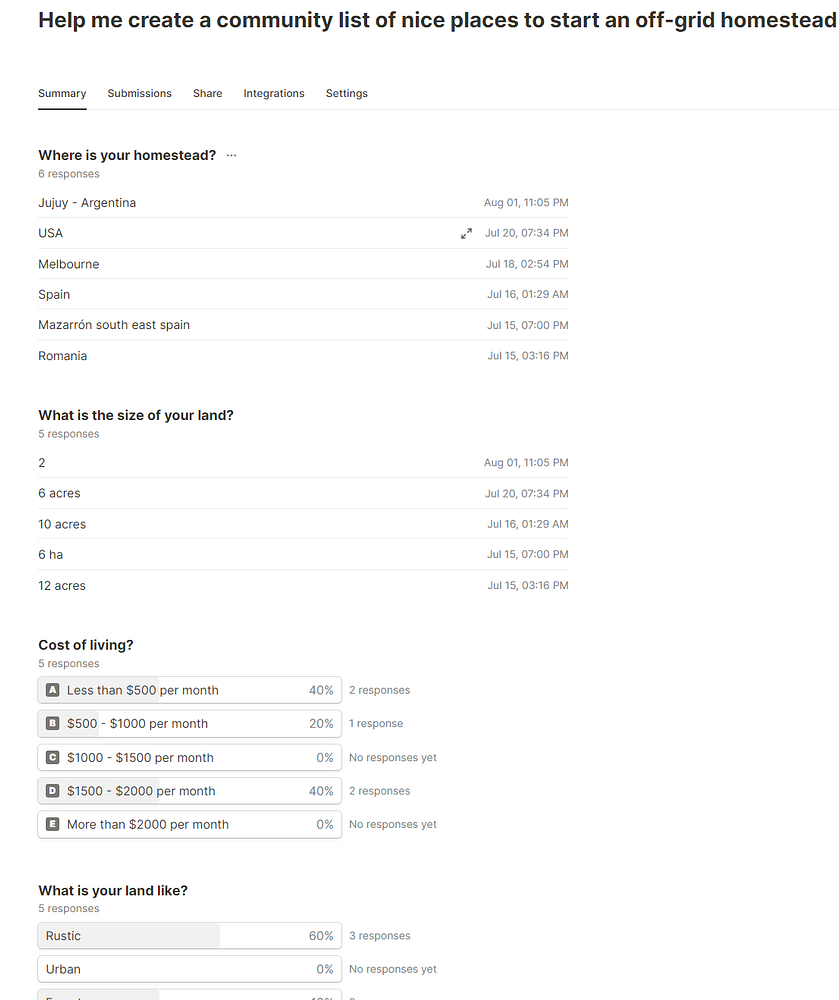839x1000 pixels.
Task: Open the Mazarrón south east spain response
Action: [114, 325]
